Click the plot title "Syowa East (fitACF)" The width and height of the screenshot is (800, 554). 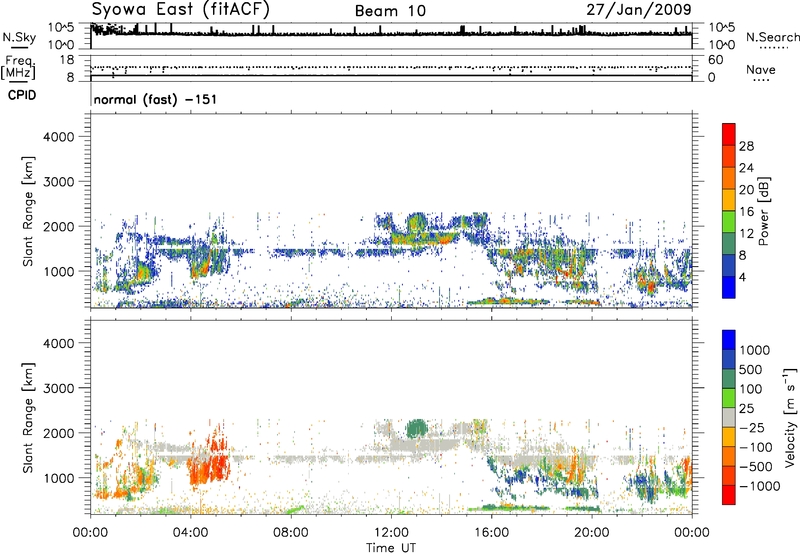181,10
